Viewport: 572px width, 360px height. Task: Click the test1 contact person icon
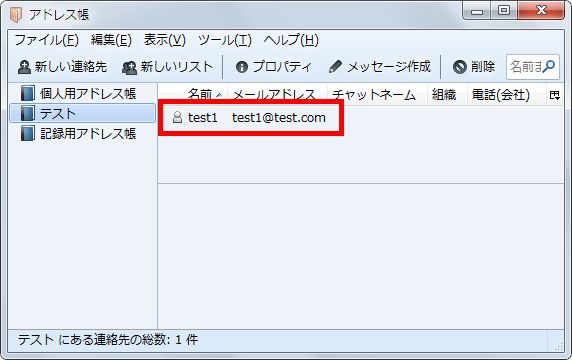click(x=177, y=117)
